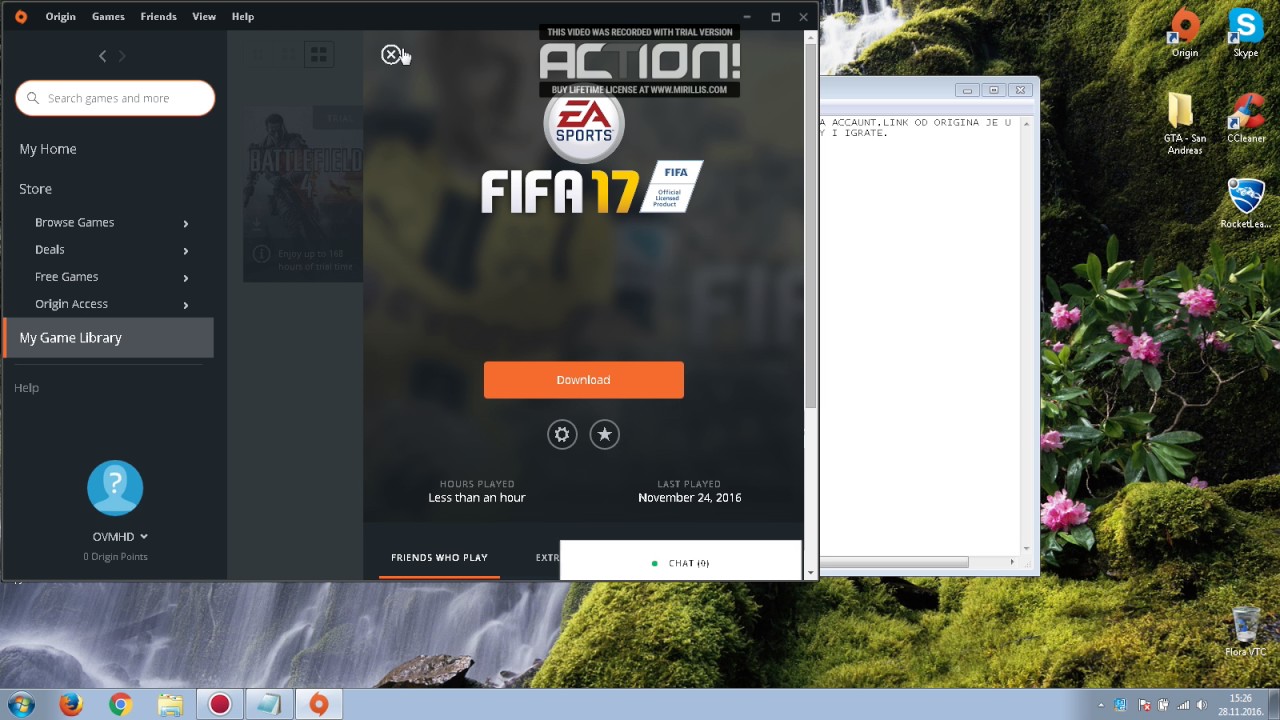This screenshot has height=720, width=1280.
Task: Click the 0 Origin Points text
Action: click(115, 556)
